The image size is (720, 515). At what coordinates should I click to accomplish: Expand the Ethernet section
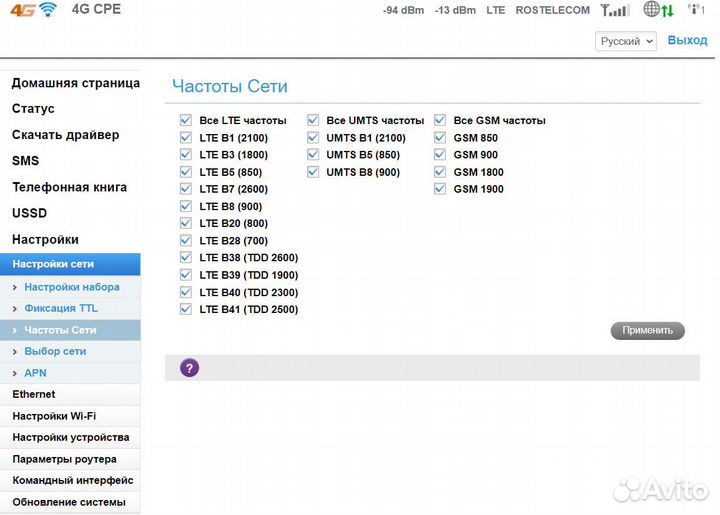click(x=70, y=394)
